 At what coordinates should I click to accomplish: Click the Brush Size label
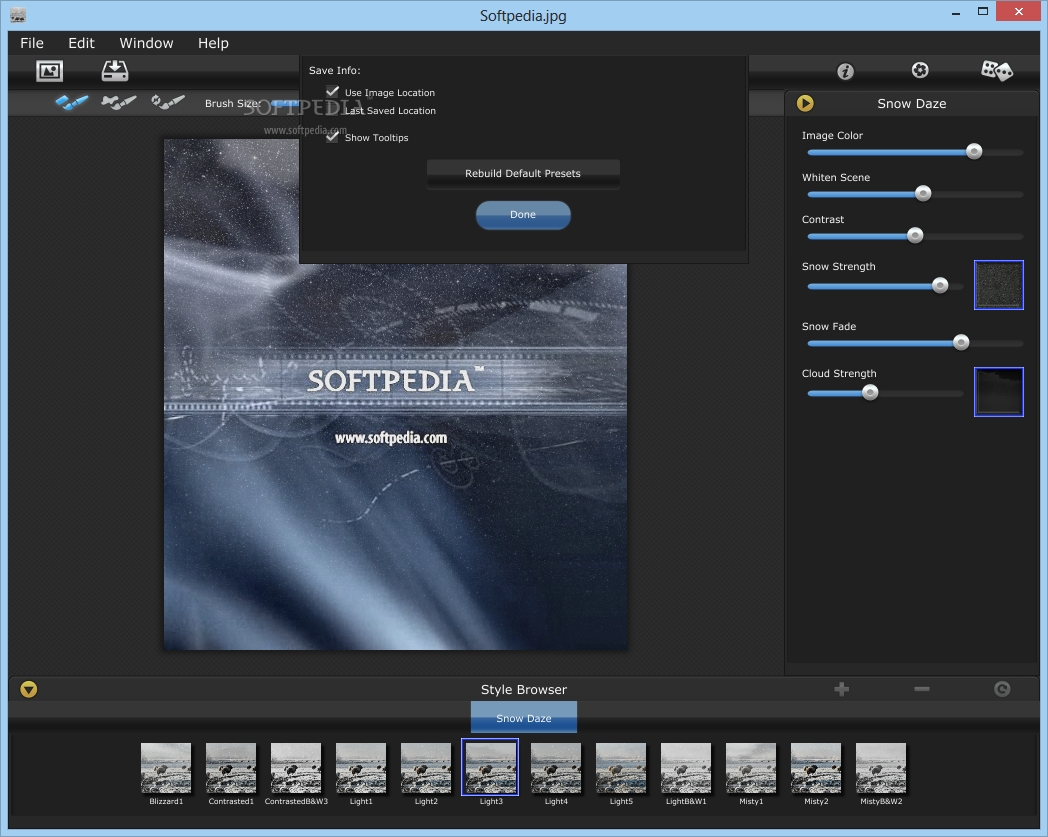point(233,104)
